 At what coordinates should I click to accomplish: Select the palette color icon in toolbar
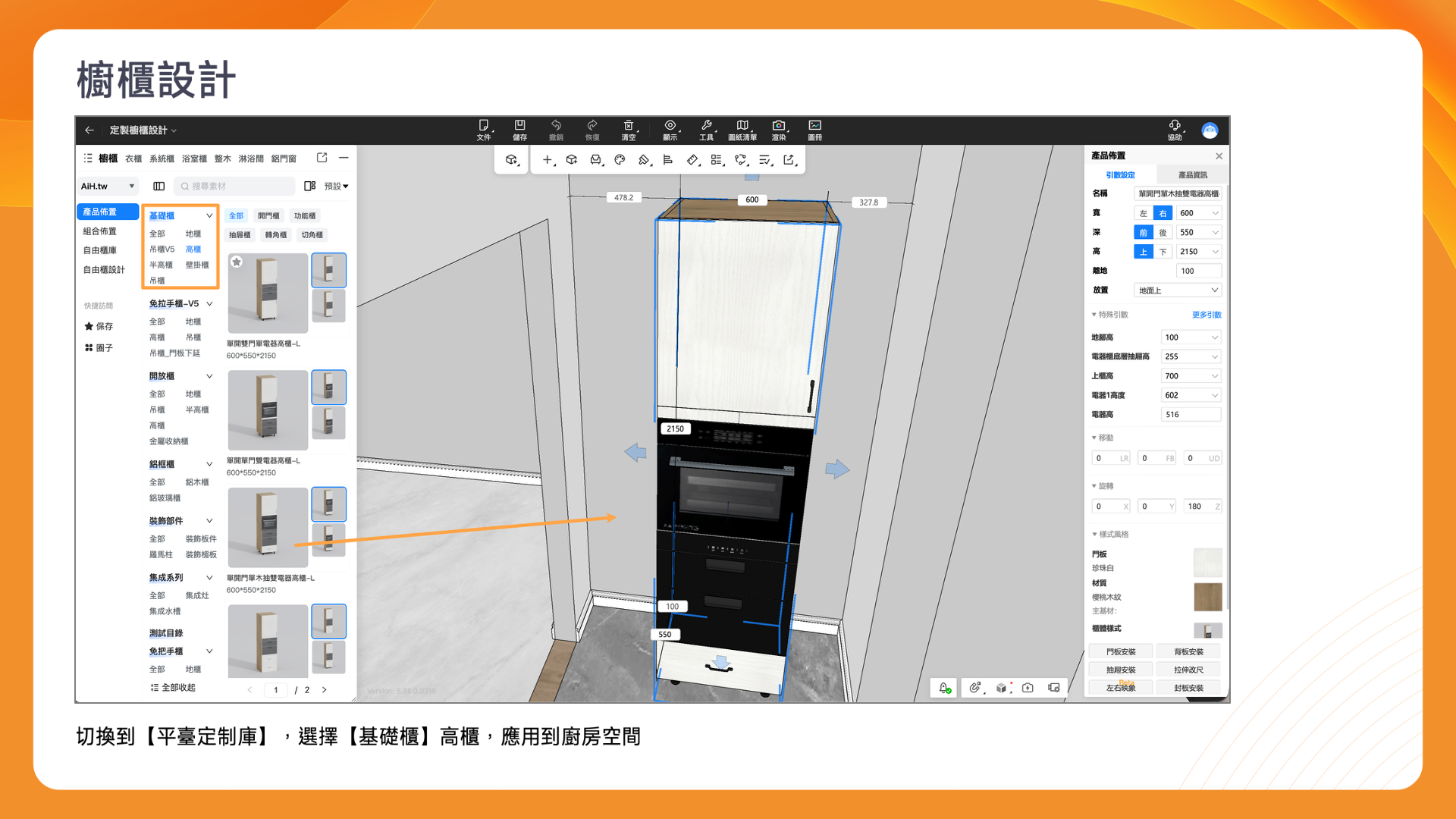620,160
